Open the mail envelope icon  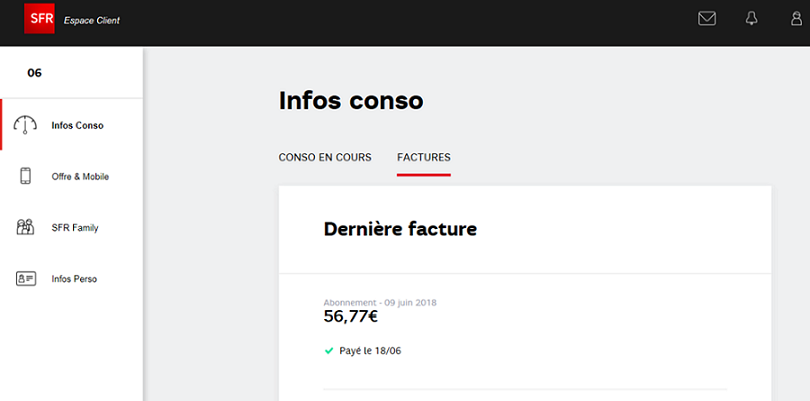tap(707, 19)
